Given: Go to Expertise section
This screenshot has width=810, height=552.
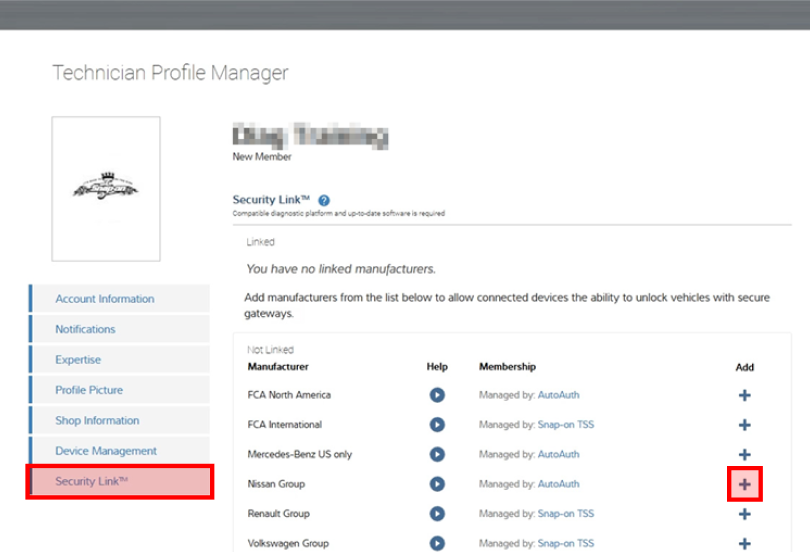Looking at the screenshot, I should (119, 359).
